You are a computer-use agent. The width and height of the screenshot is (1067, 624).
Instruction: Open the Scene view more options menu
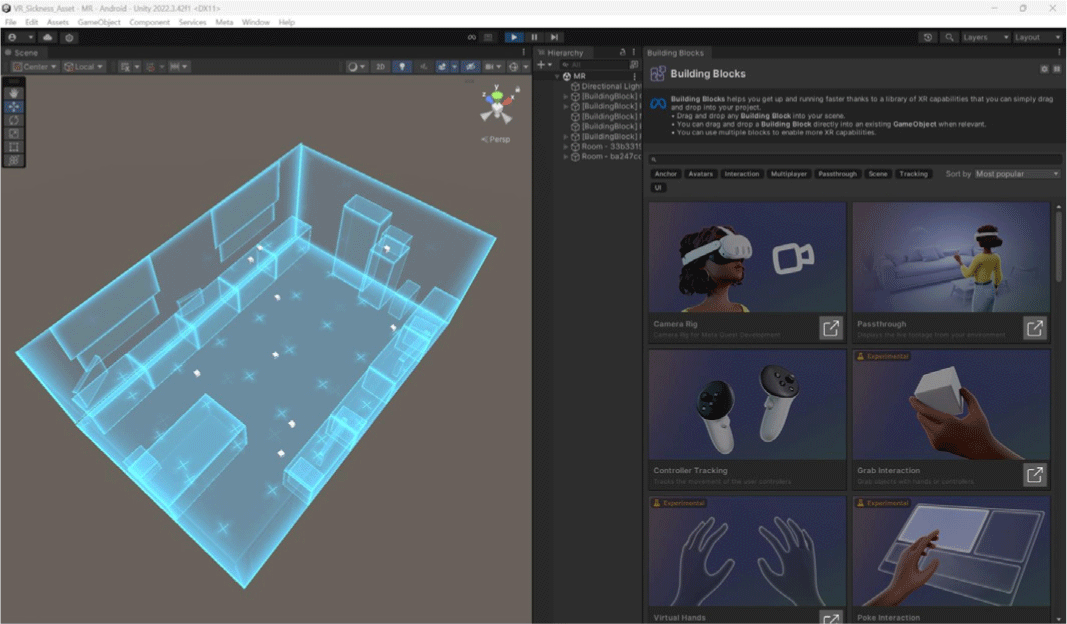coord(523,52)
